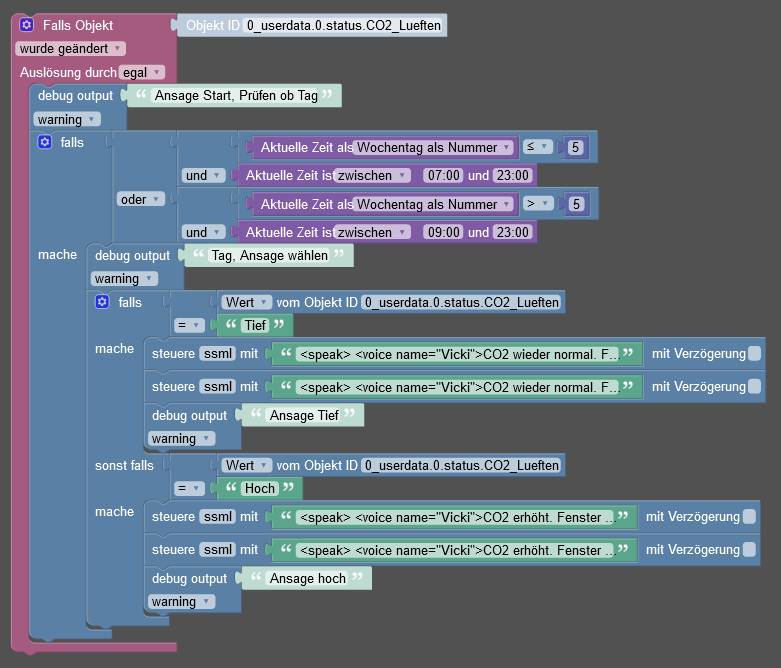Open the 'Auslösung durch egal' dropdown

141,72
